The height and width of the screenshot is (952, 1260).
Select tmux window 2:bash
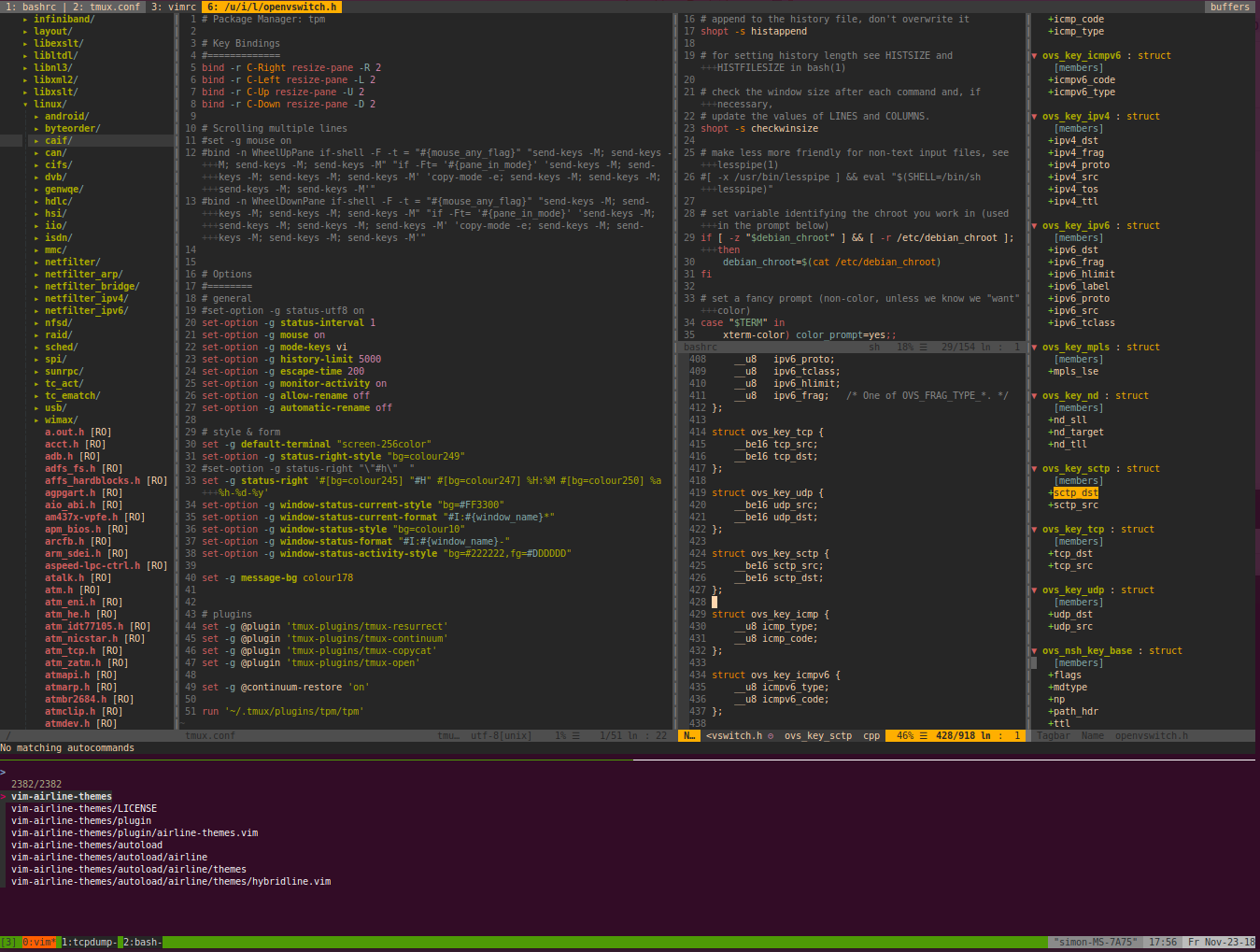click(143, 942)
